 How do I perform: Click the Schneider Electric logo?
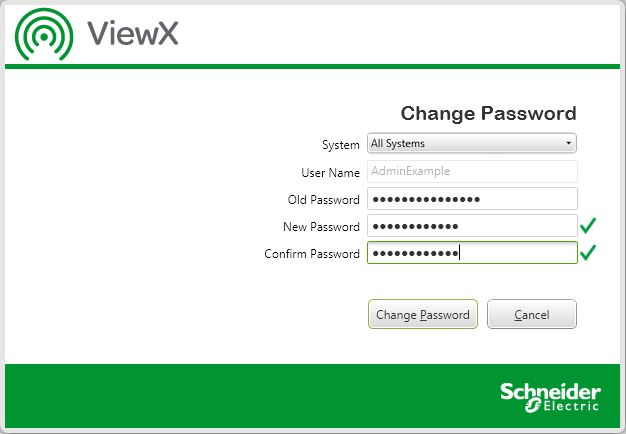pos(550,396)
